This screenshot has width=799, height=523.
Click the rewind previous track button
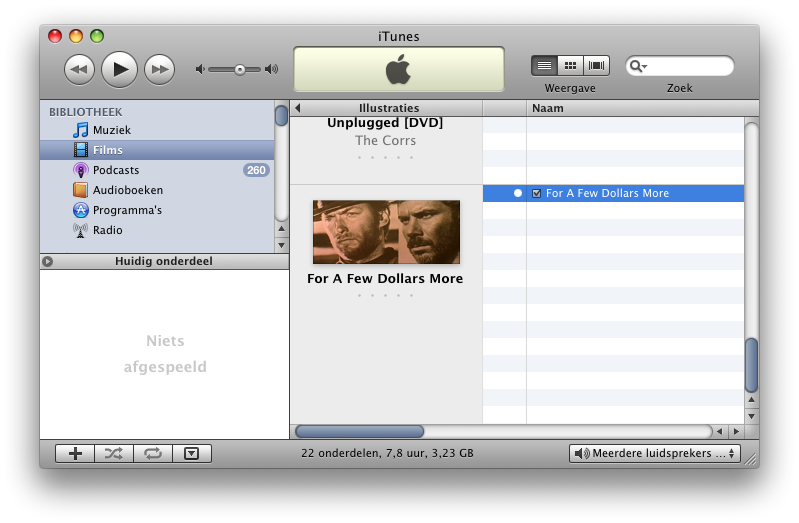coord(79,69)
